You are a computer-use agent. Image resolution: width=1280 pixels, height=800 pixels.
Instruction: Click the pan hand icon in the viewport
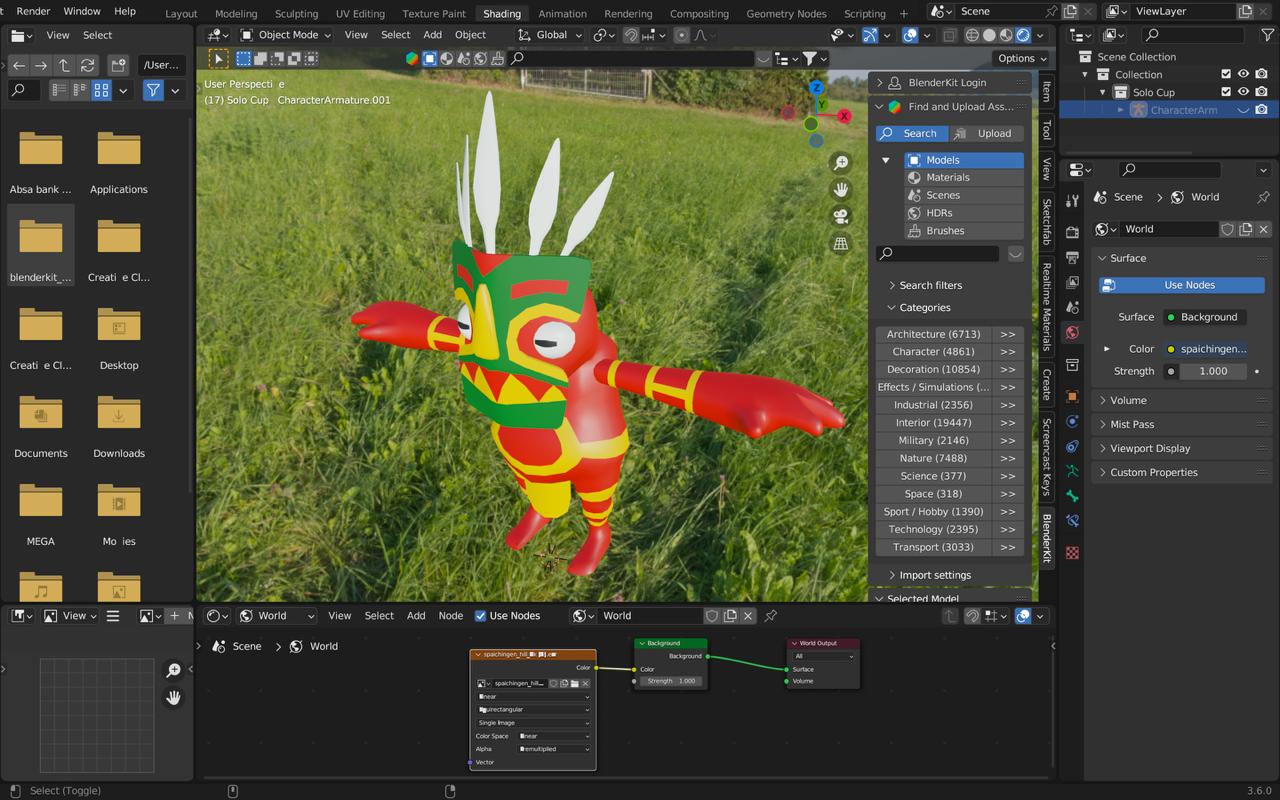click(x=841, y=189)
